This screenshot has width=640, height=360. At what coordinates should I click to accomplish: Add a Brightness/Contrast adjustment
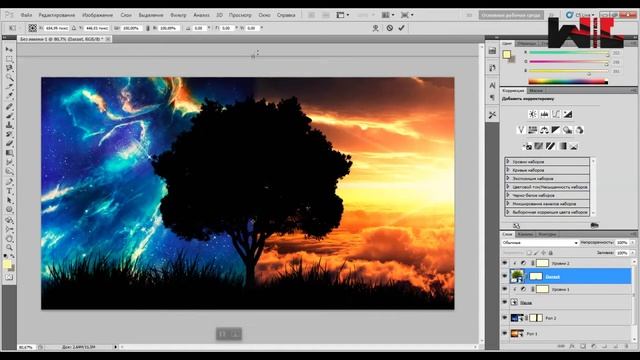pos(533,114)
